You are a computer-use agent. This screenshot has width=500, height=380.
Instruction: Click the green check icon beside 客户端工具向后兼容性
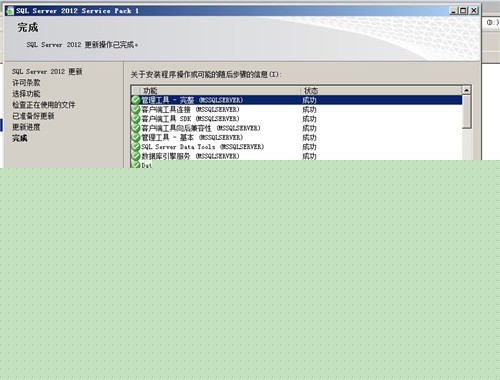pos(136,128)
